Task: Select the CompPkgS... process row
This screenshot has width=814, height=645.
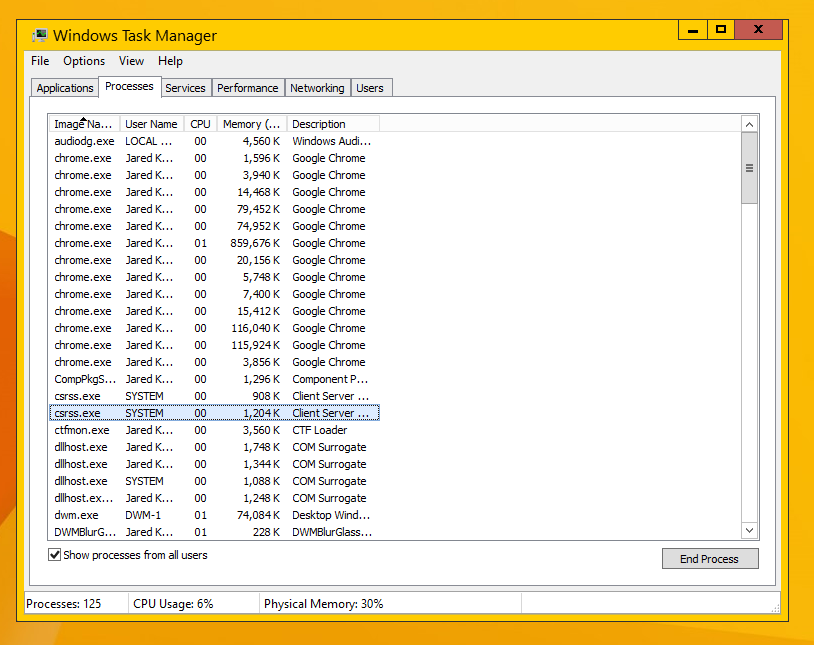Action: (214, 379)
